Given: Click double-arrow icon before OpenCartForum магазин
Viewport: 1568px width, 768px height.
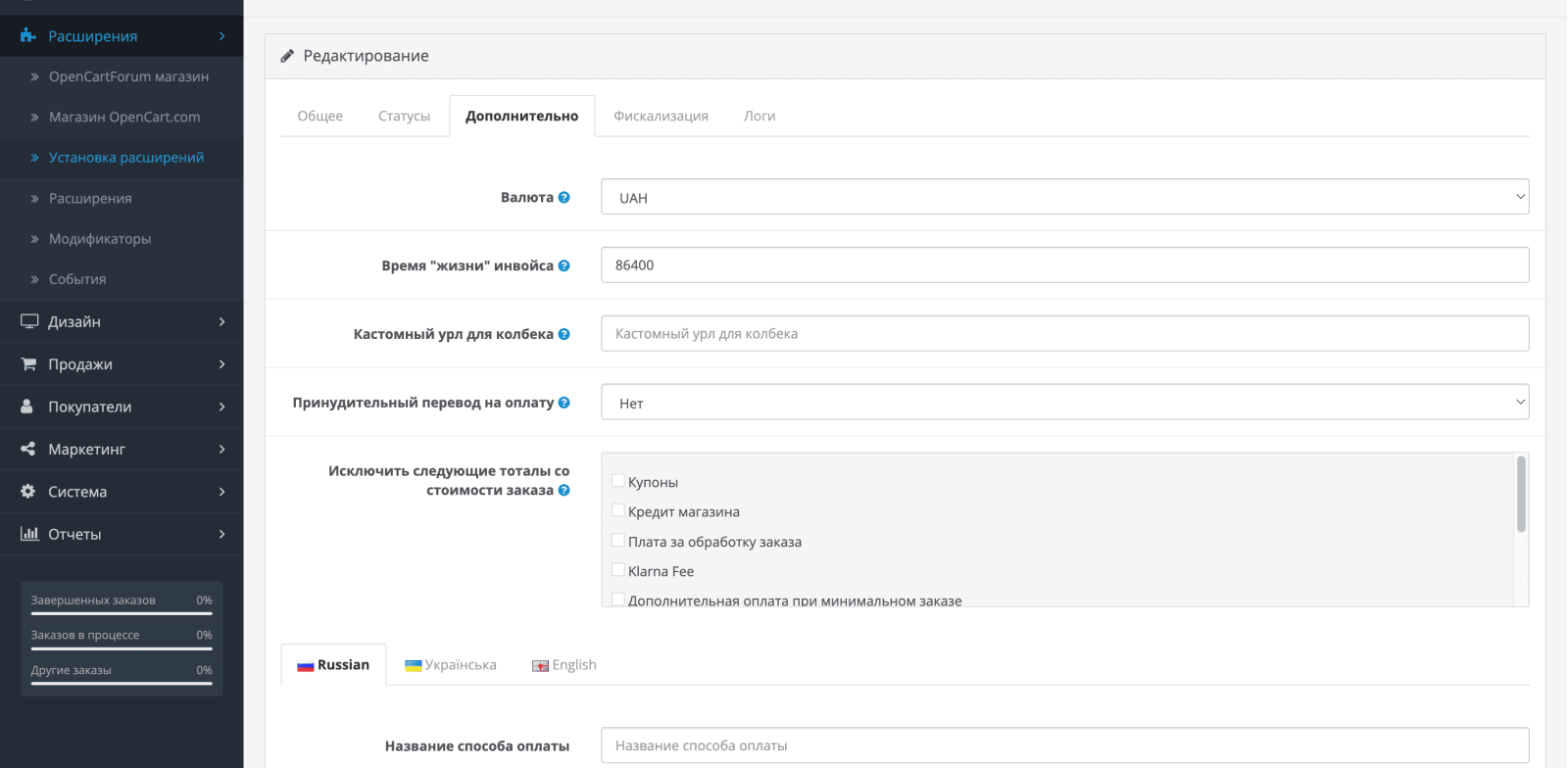Looking at the screenshot, I should click(34, 76).
